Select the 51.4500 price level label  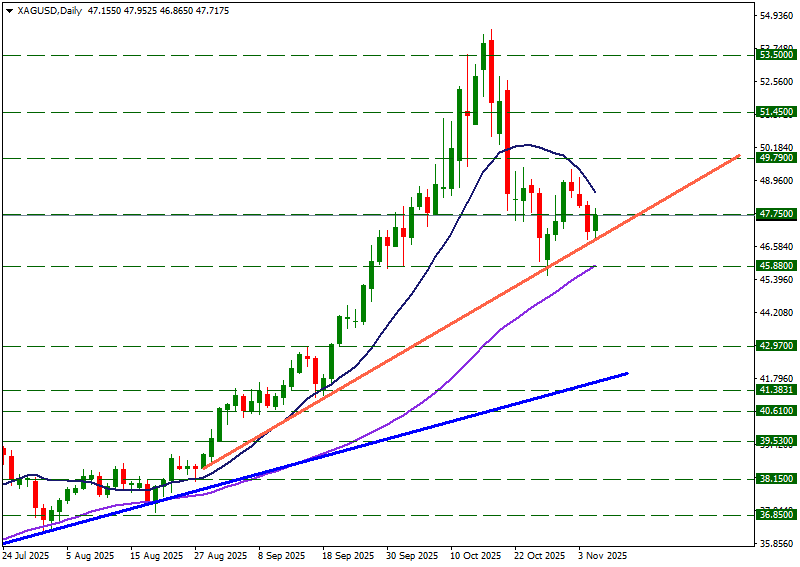(x=776, y=113)
